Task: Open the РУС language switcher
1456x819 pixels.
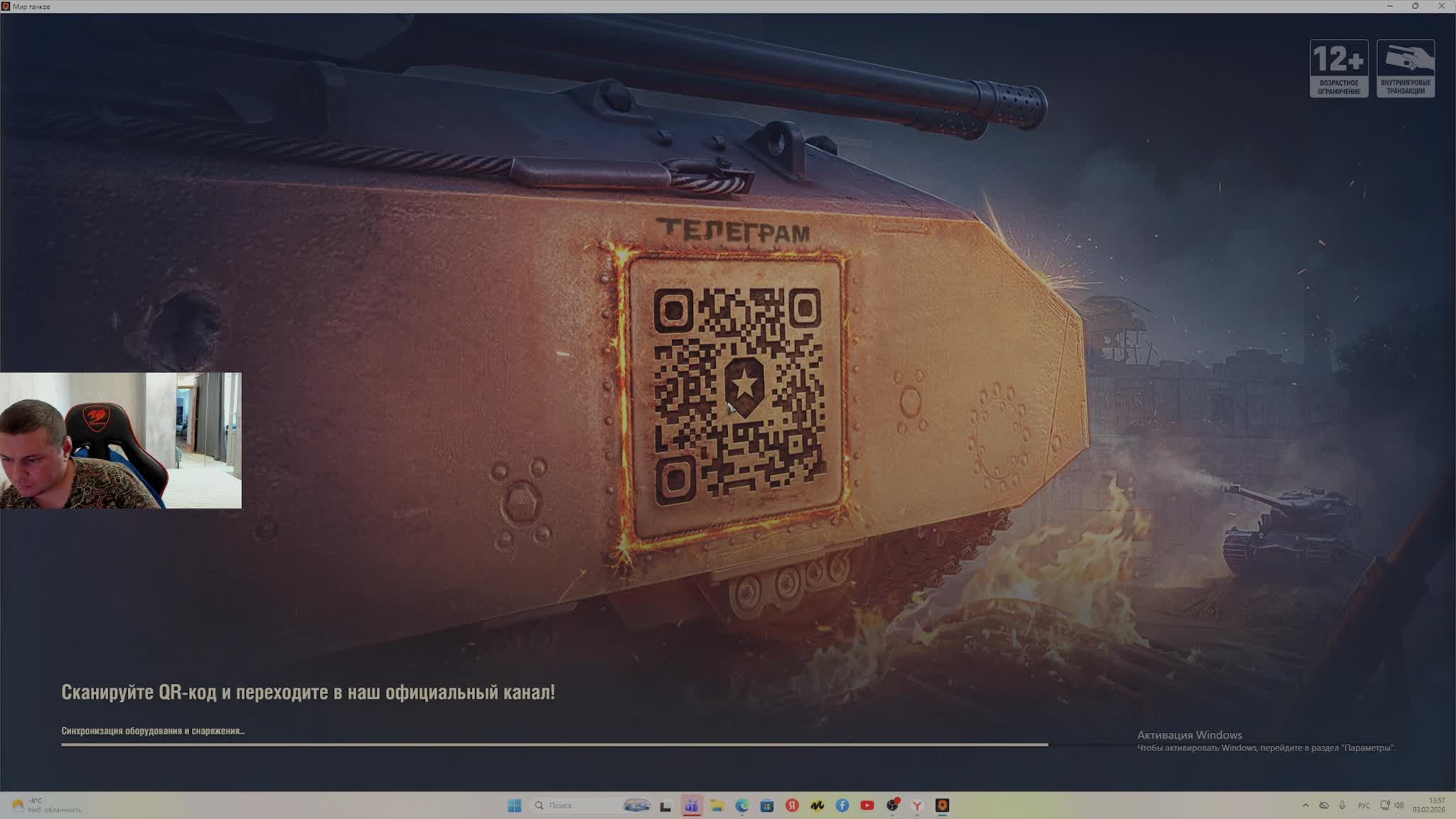Action: coord(1364,805)
